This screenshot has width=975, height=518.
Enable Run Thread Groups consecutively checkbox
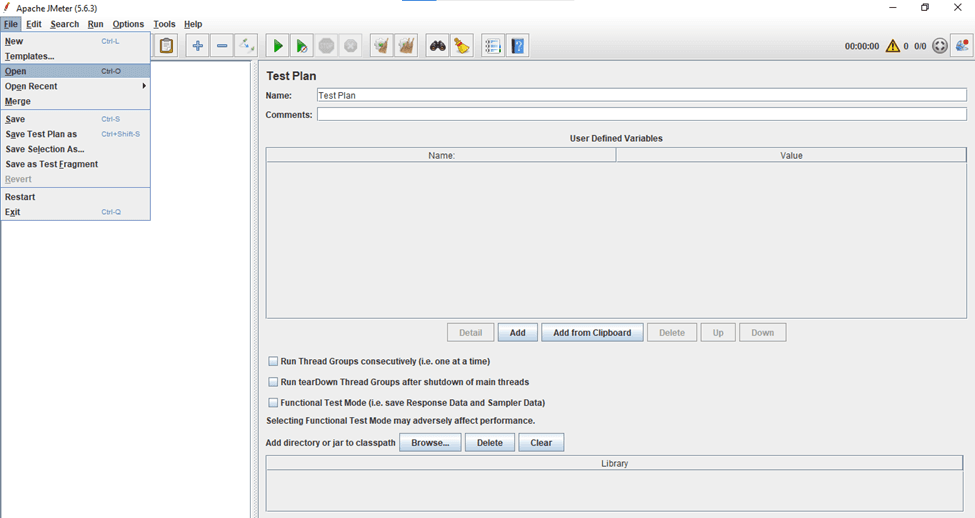tap(273, 361)
